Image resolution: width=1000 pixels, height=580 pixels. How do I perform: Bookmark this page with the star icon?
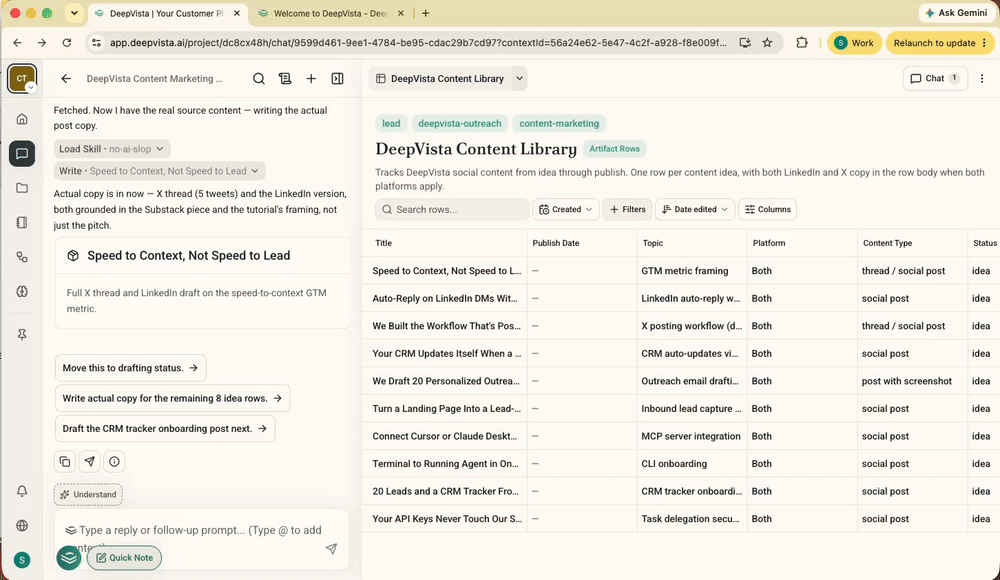pyautogui.click(x=767, y=43)
